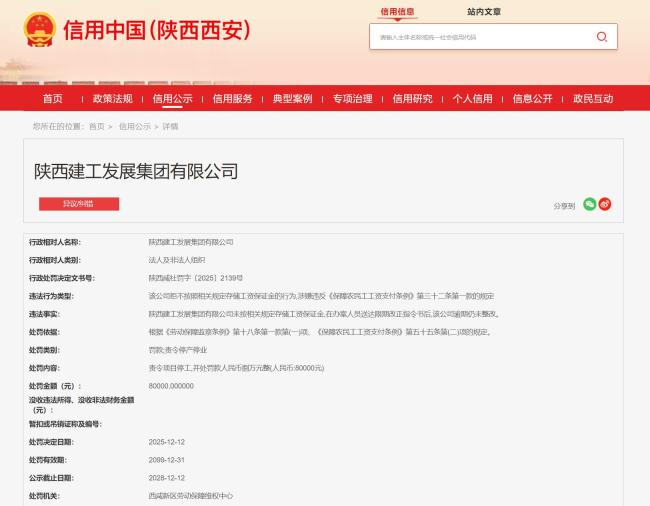Select the 处罚内容 value text
This screenshot has width=650, height=506.
tap(236, 368)
